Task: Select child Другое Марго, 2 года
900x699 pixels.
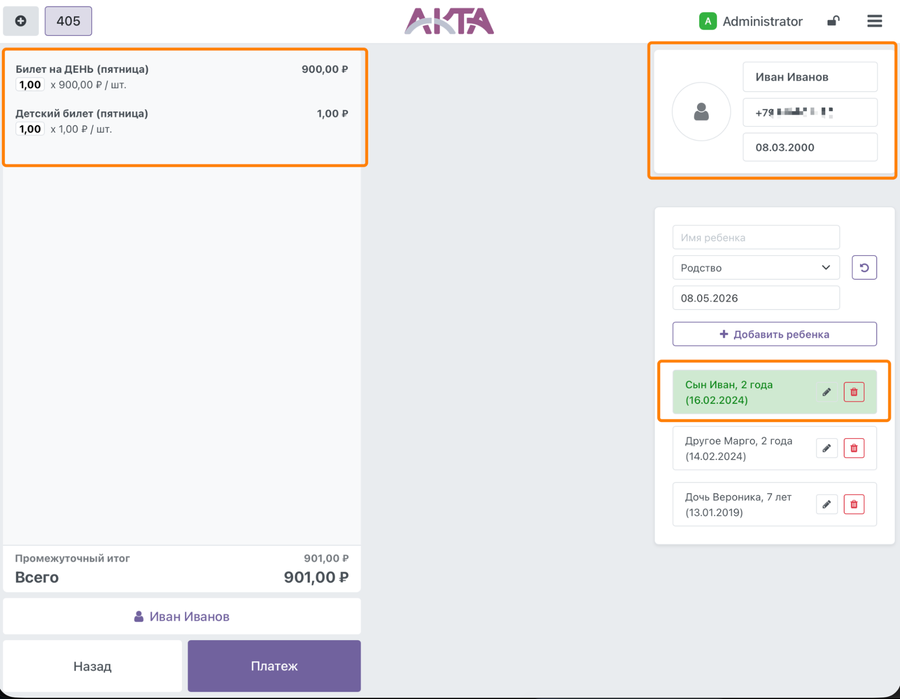Action: 774,448
